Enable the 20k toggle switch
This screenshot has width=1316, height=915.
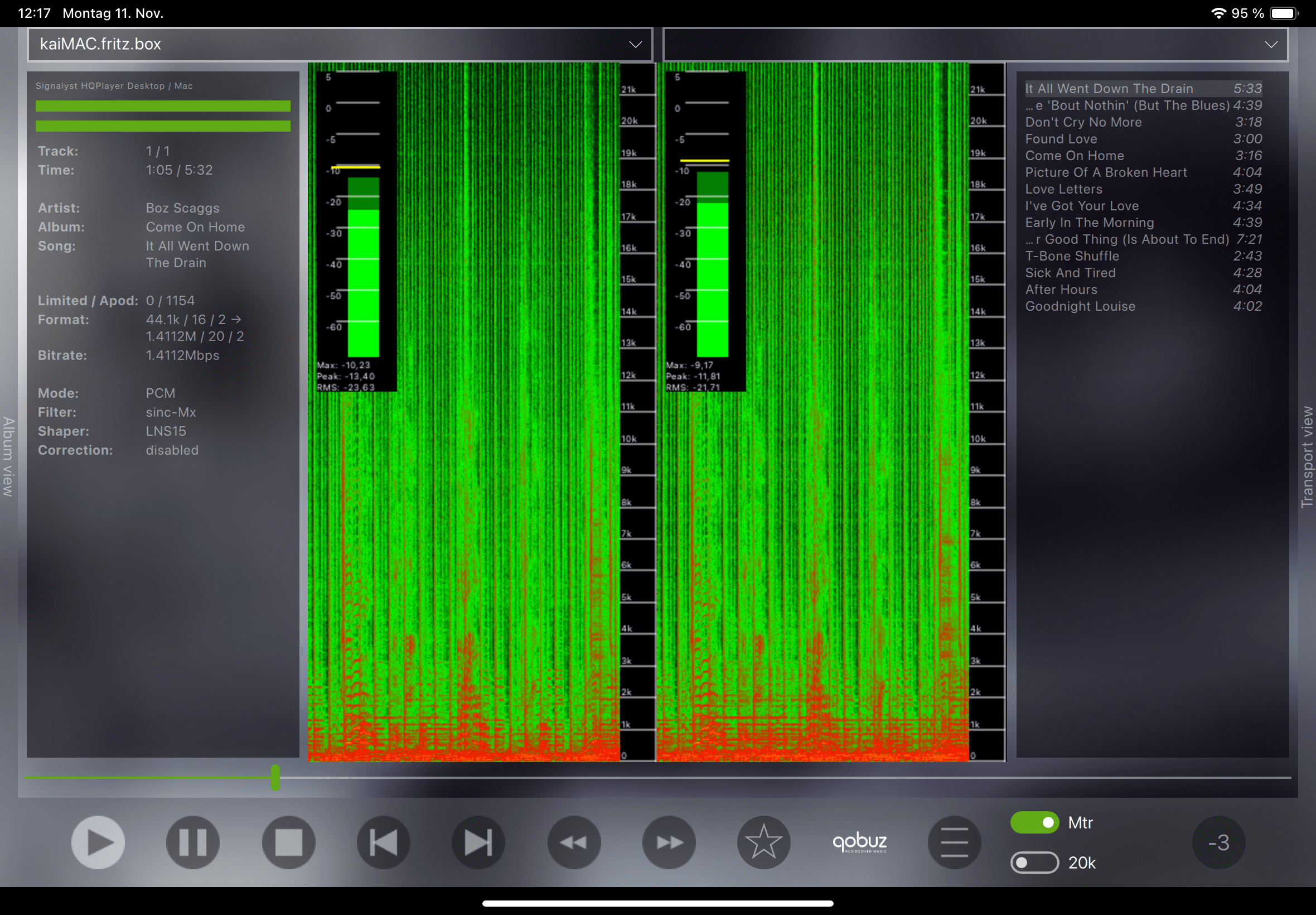(1035, 862)
